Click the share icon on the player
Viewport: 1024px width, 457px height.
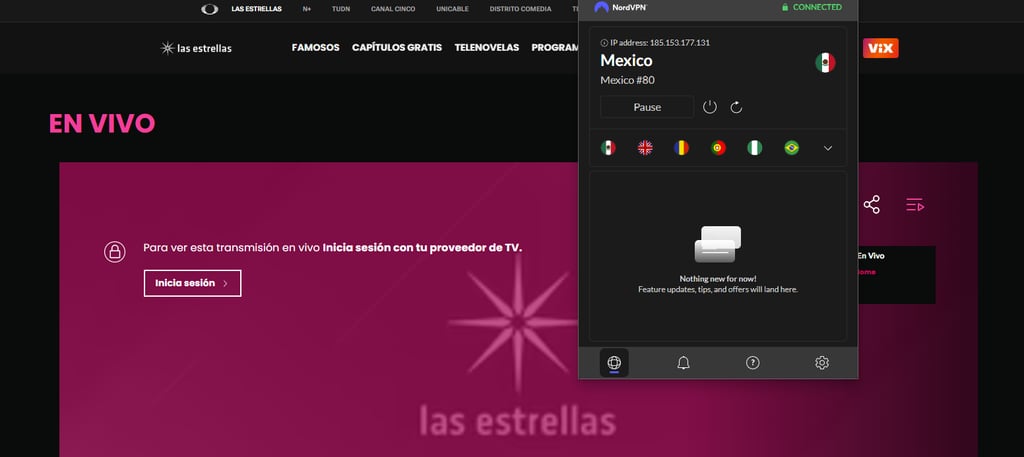pyautogui.click(x=872, y=204)
